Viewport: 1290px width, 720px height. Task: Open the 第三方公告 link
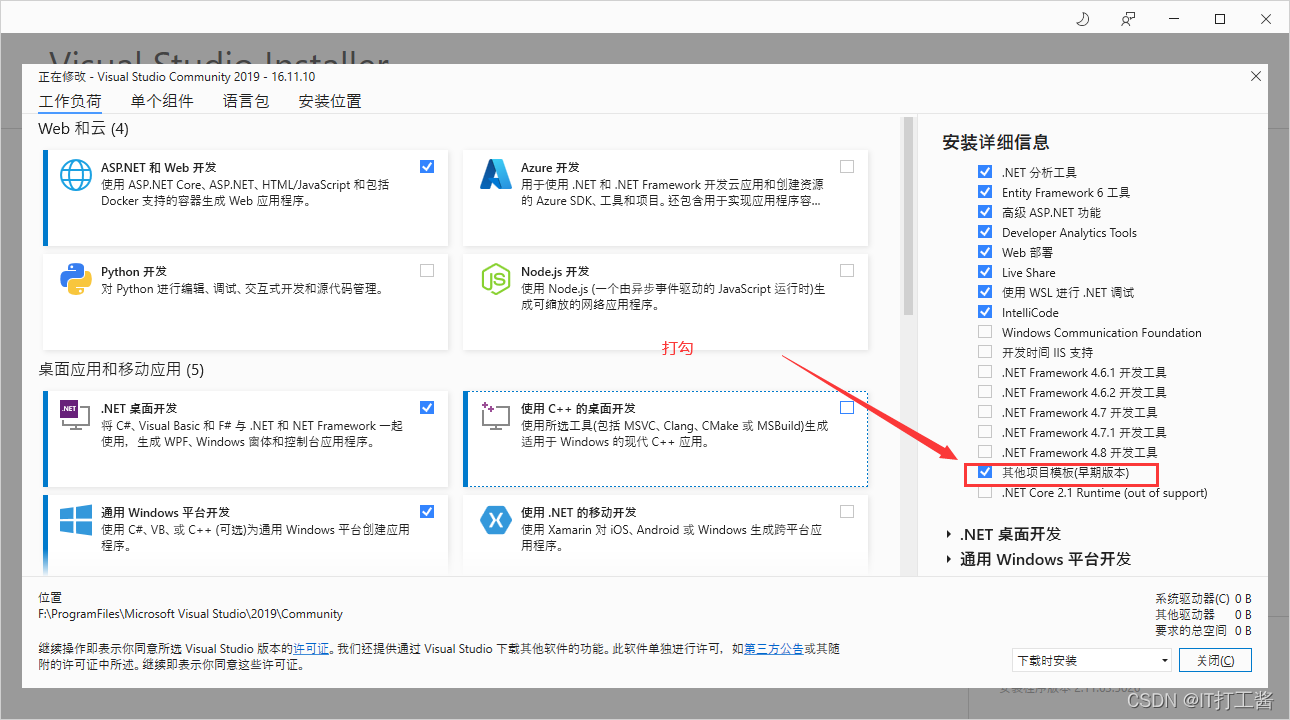(x=774, y=649)
